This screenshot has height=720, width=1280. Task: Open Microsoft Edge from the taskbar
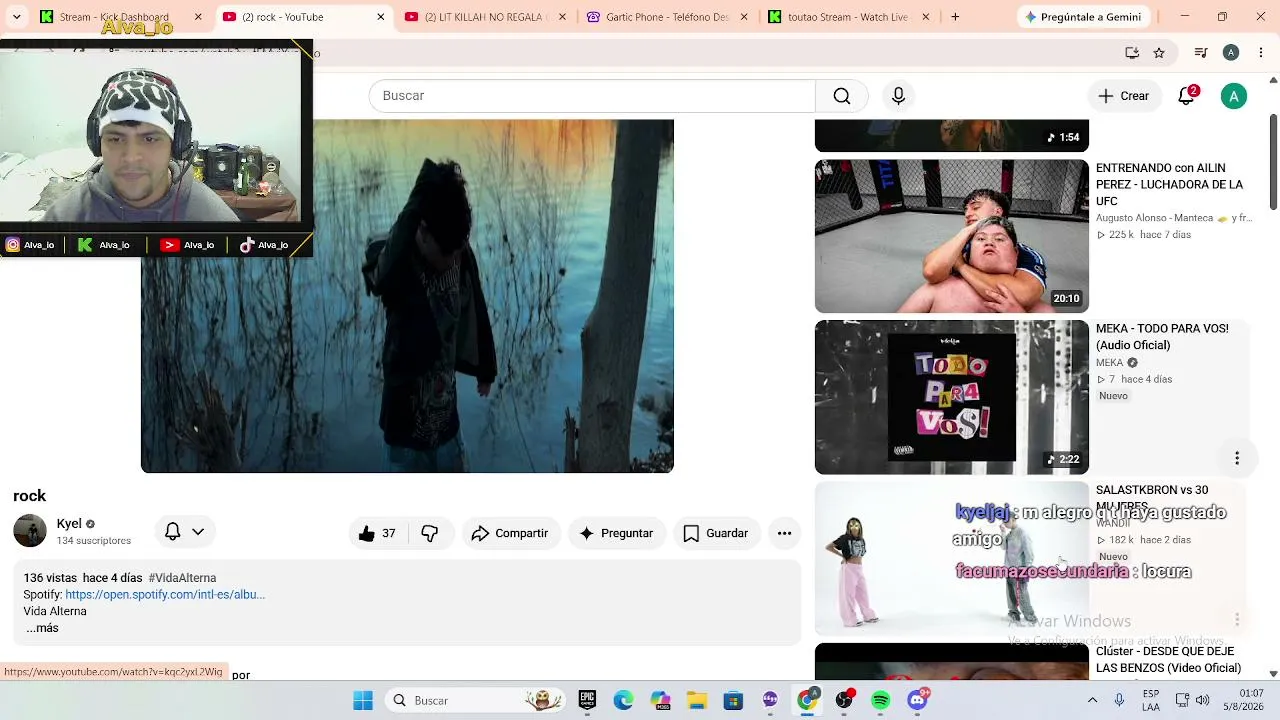coord(623,701)
